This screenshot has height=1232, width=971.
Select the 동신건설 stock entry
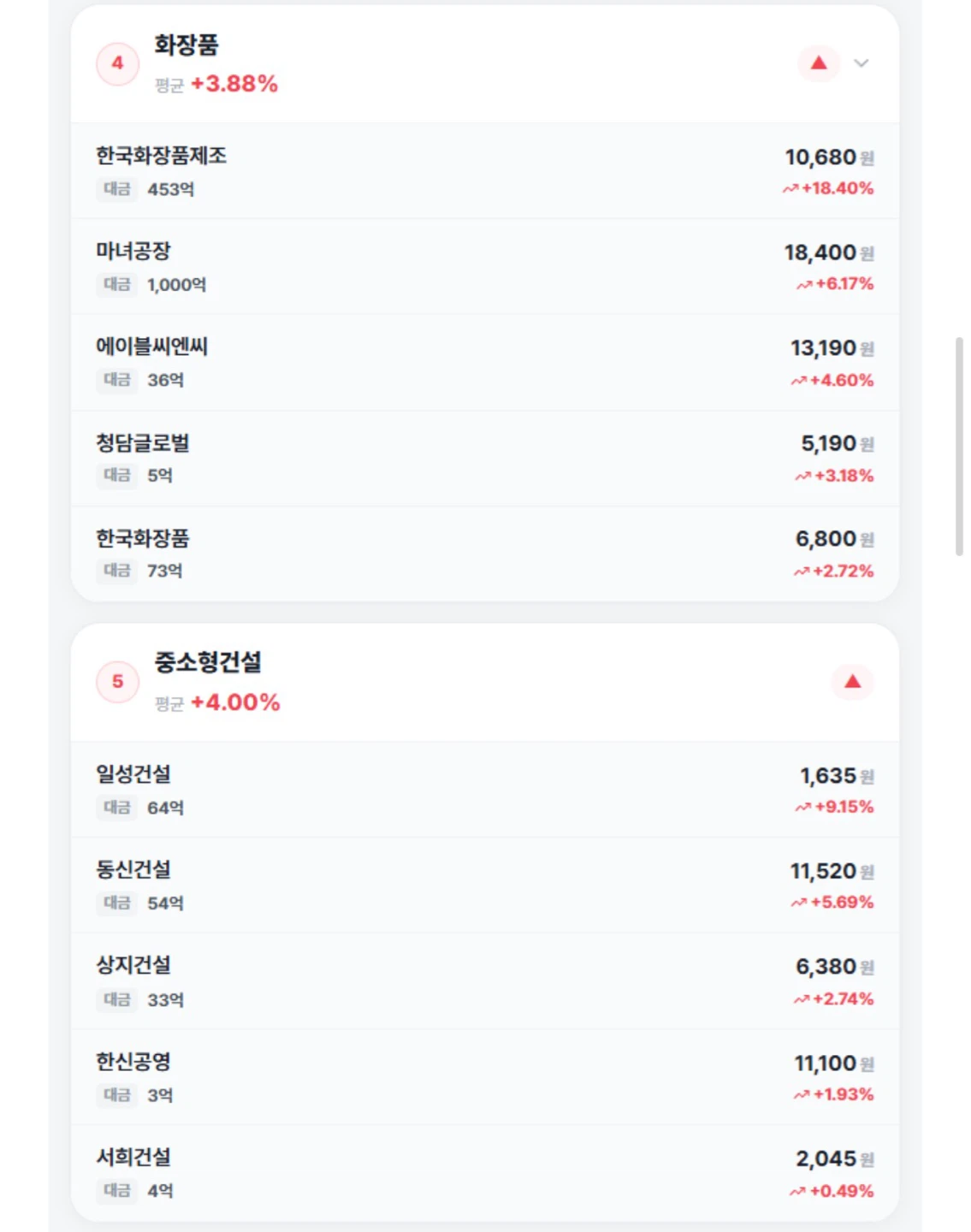485,885
